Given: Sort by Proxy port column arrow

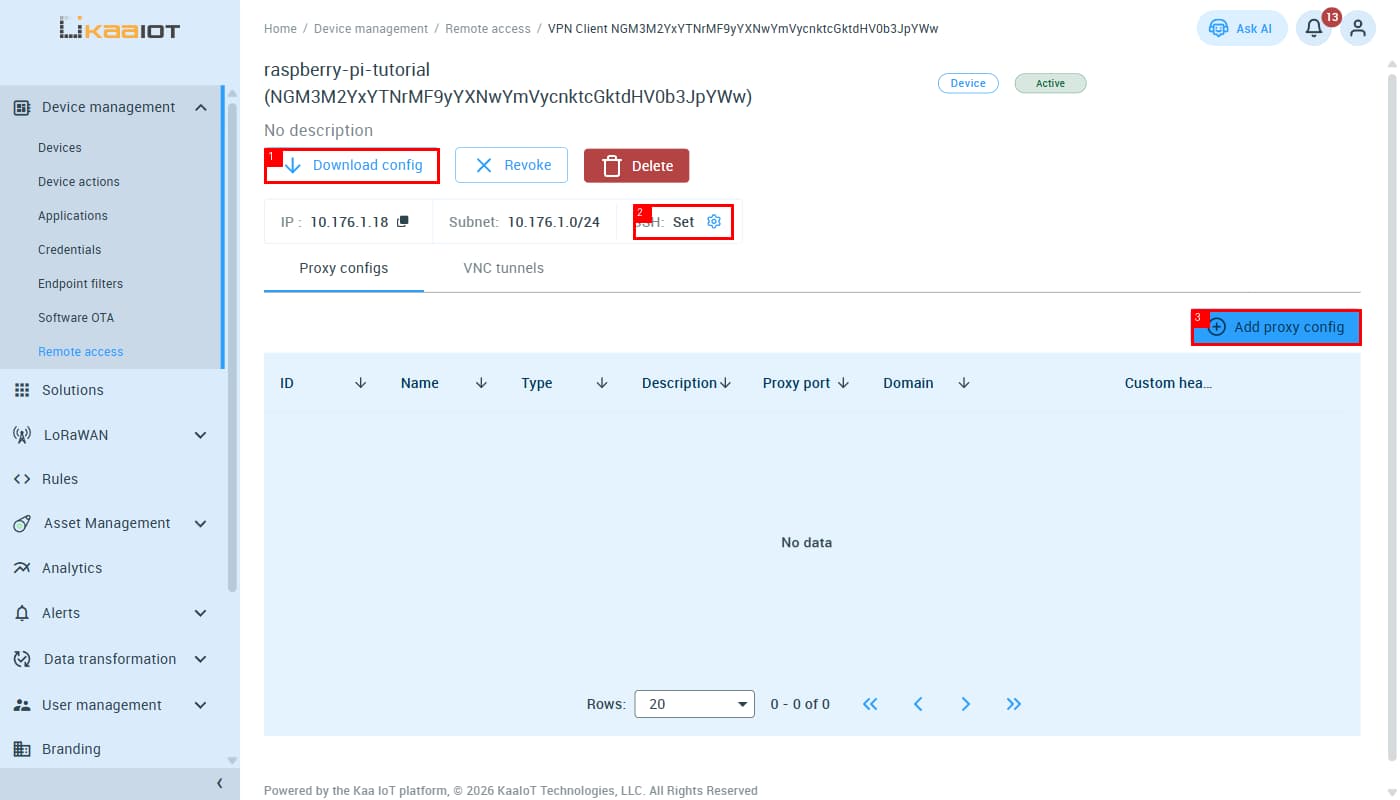Looking at the screenshot, I should [843, 383].
